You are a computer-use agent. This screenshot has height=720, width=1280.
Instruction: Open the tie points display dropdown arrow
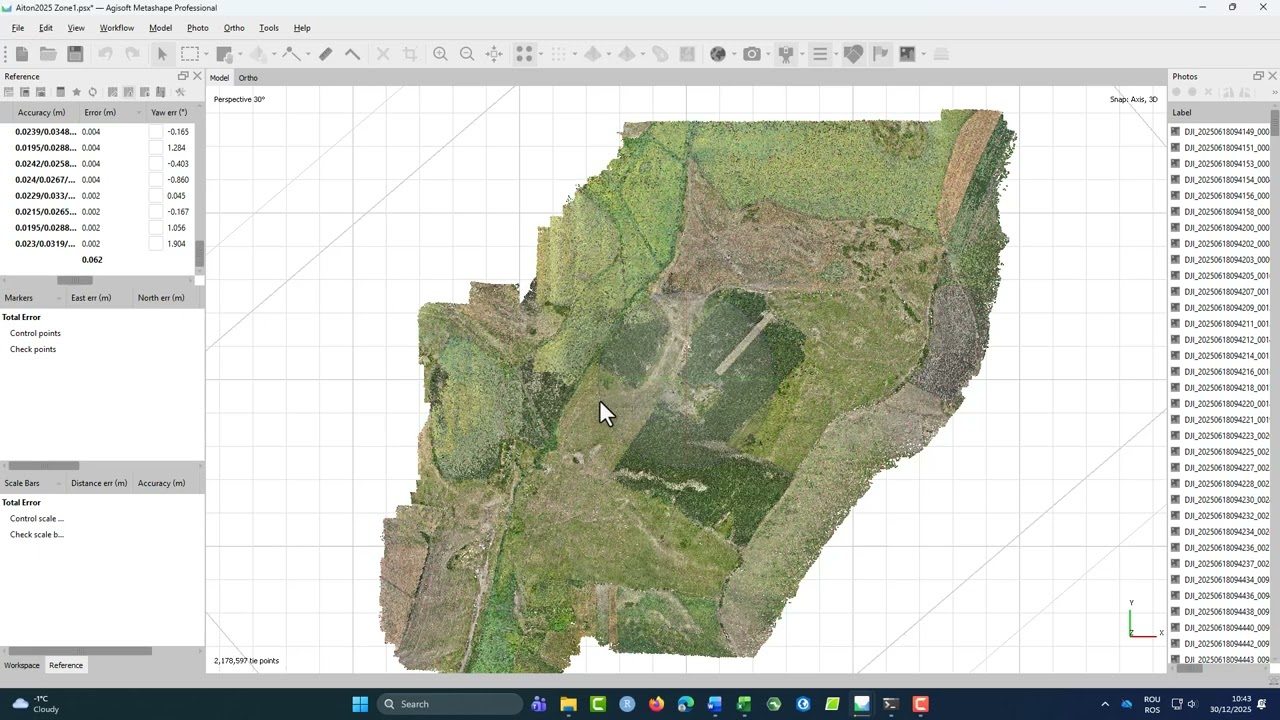[540, 54]
